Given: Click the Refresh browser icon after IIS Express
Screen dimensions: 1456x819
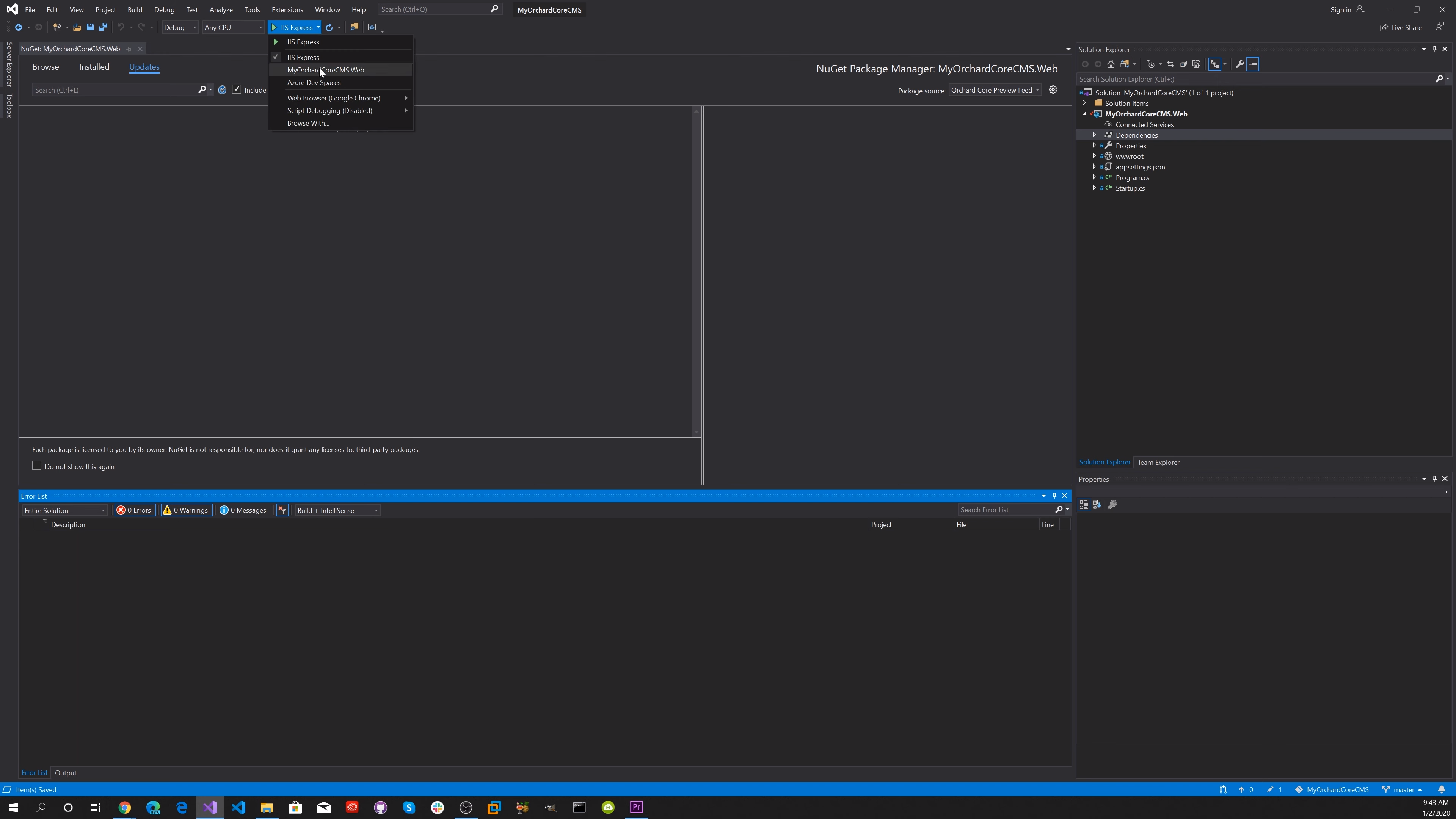Looking at the screenshot, I should (329, 27).
